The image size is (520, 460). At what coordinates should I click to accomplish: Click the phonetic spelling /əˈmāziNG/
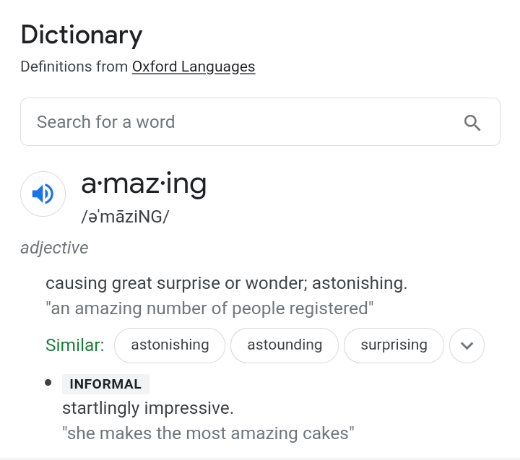pos(125,217)
